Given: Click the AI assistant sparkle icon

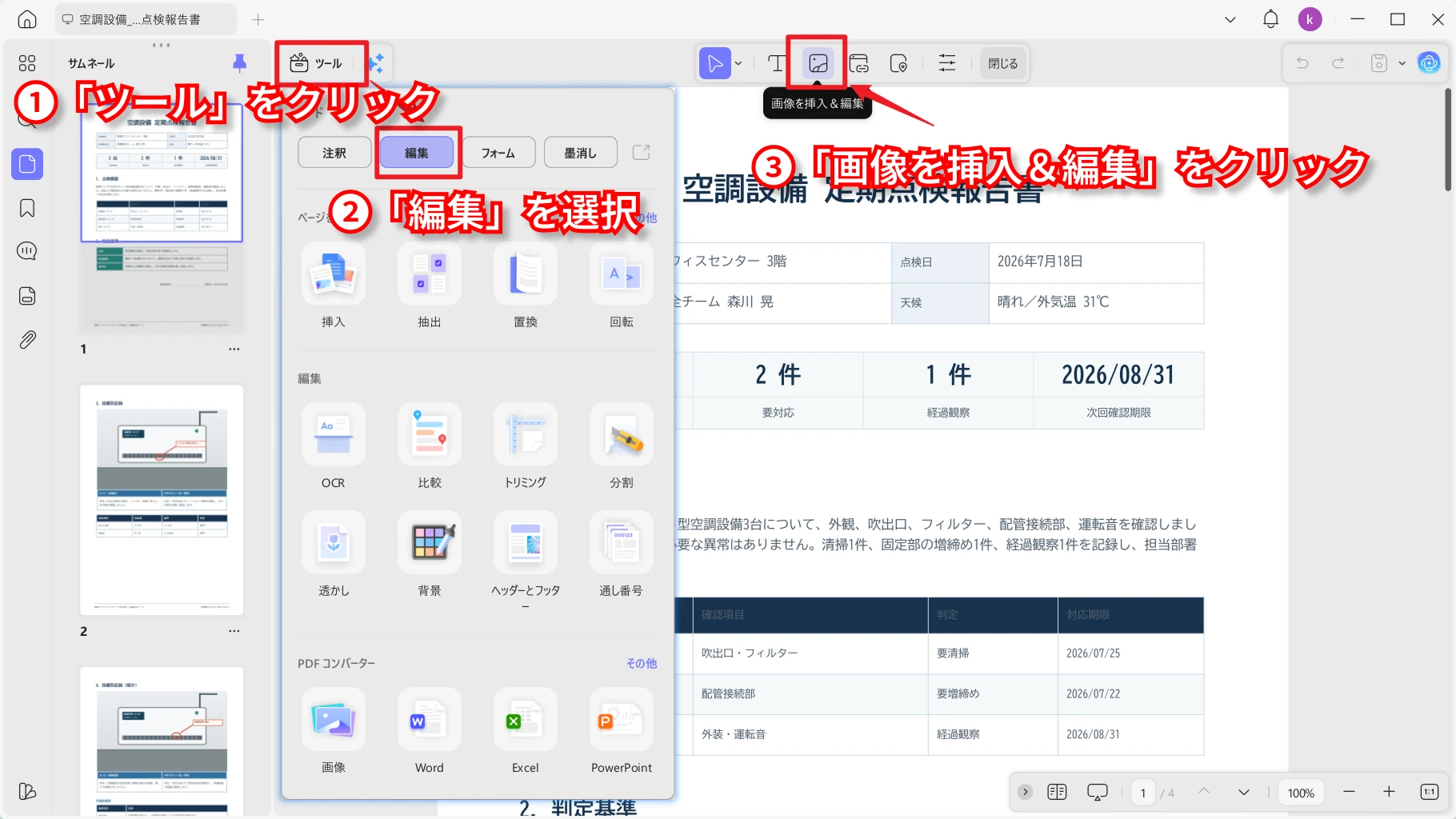Looking at the screenshot, I should pos(377,63).
